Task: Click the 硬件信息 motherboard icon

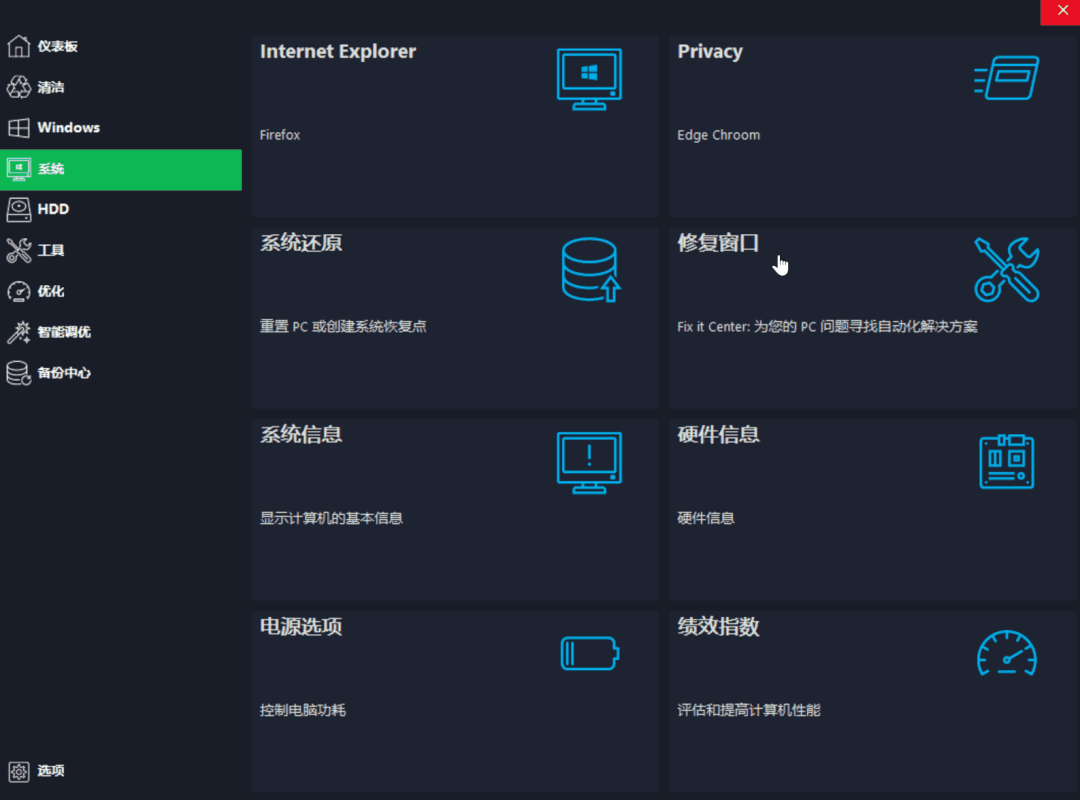Action: pos(1006,462)
